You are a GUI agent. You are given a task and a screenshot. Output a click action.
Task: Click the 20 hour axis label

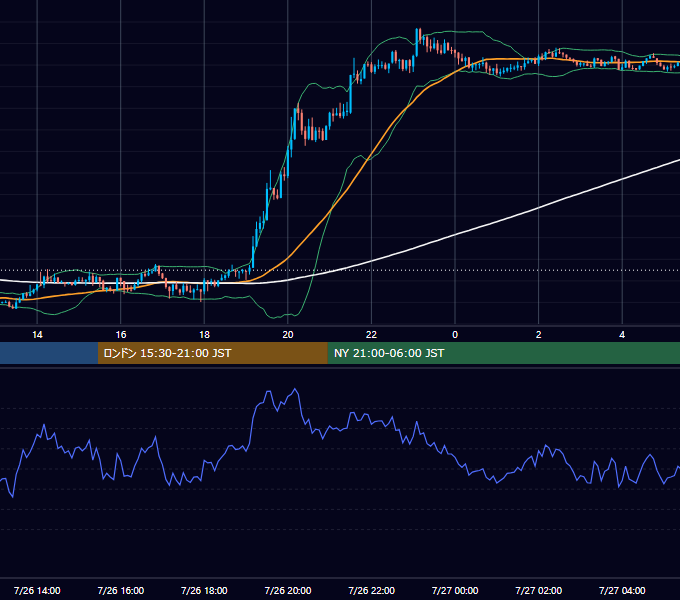[288, 335]
